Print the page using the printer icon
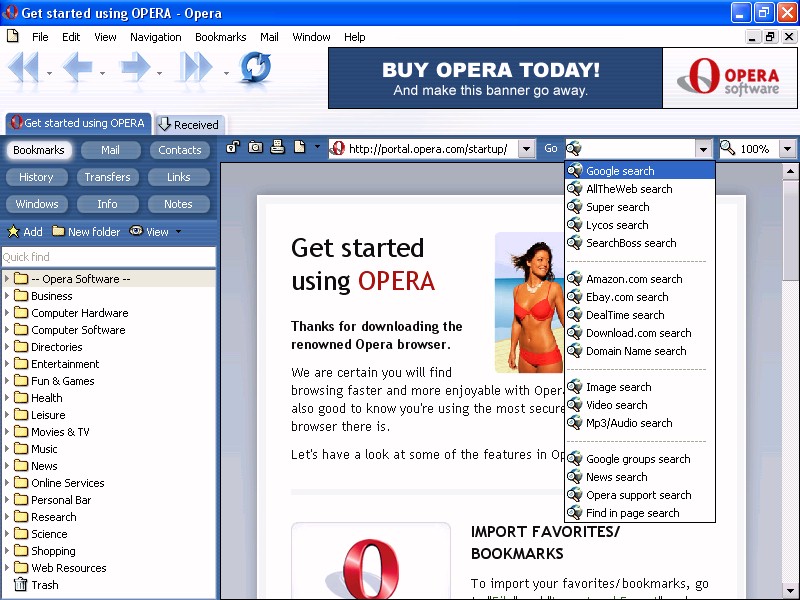 277,147
